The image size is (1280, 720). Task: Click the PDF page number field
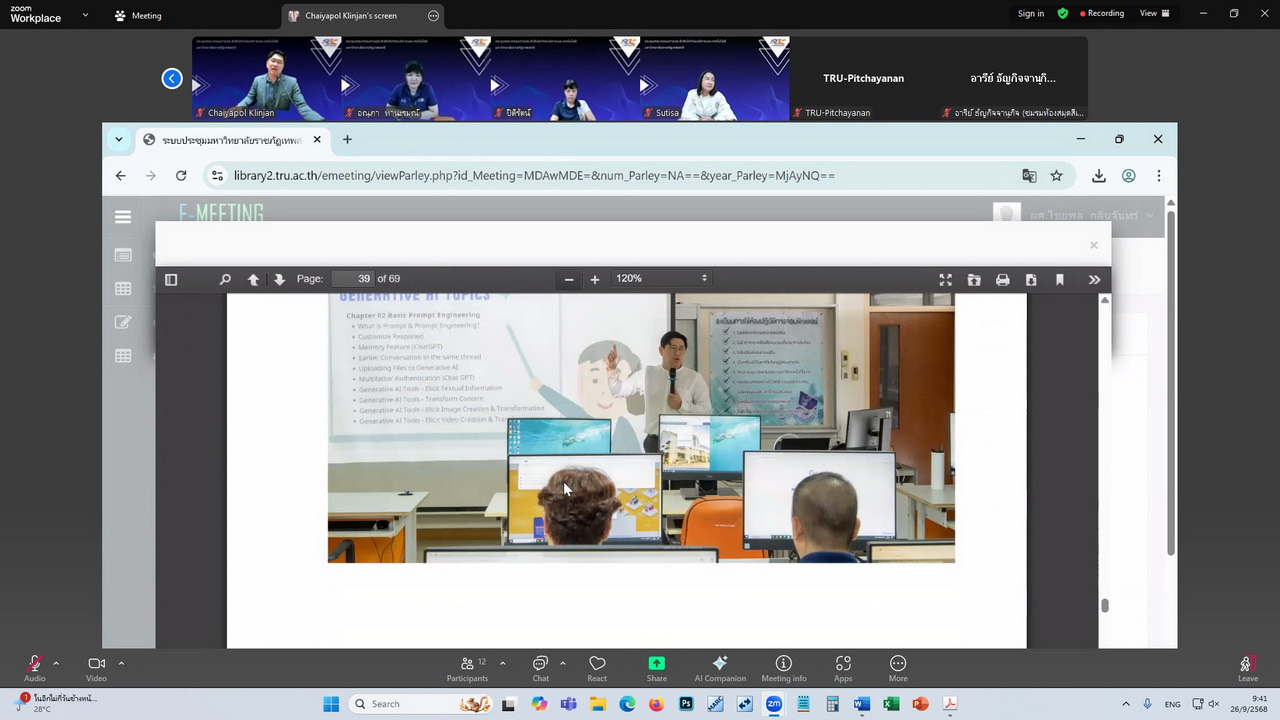[352, 279]
